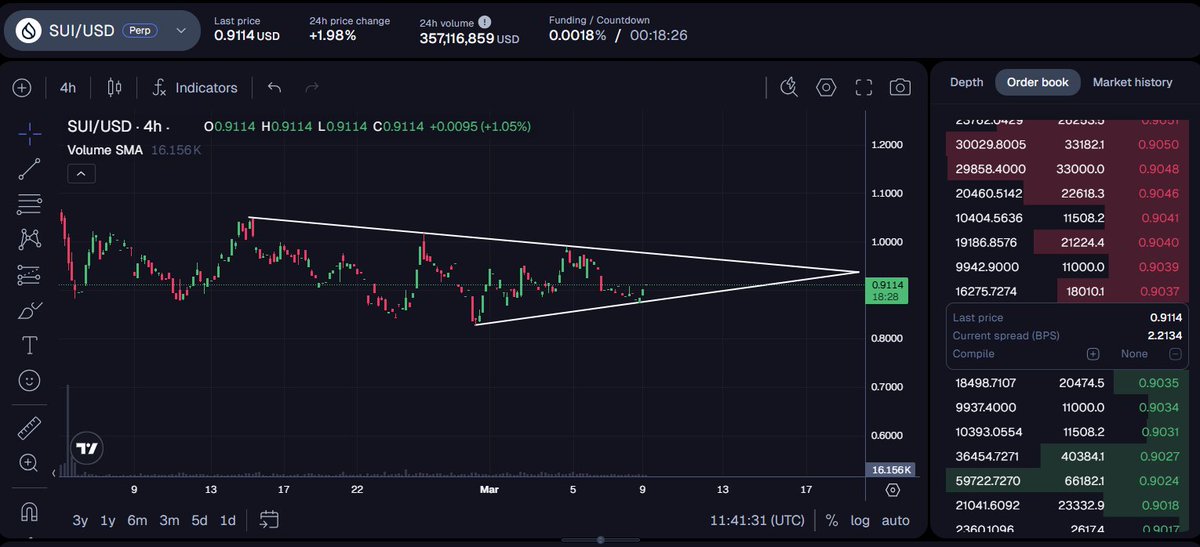Set the range to 6m

137,520
